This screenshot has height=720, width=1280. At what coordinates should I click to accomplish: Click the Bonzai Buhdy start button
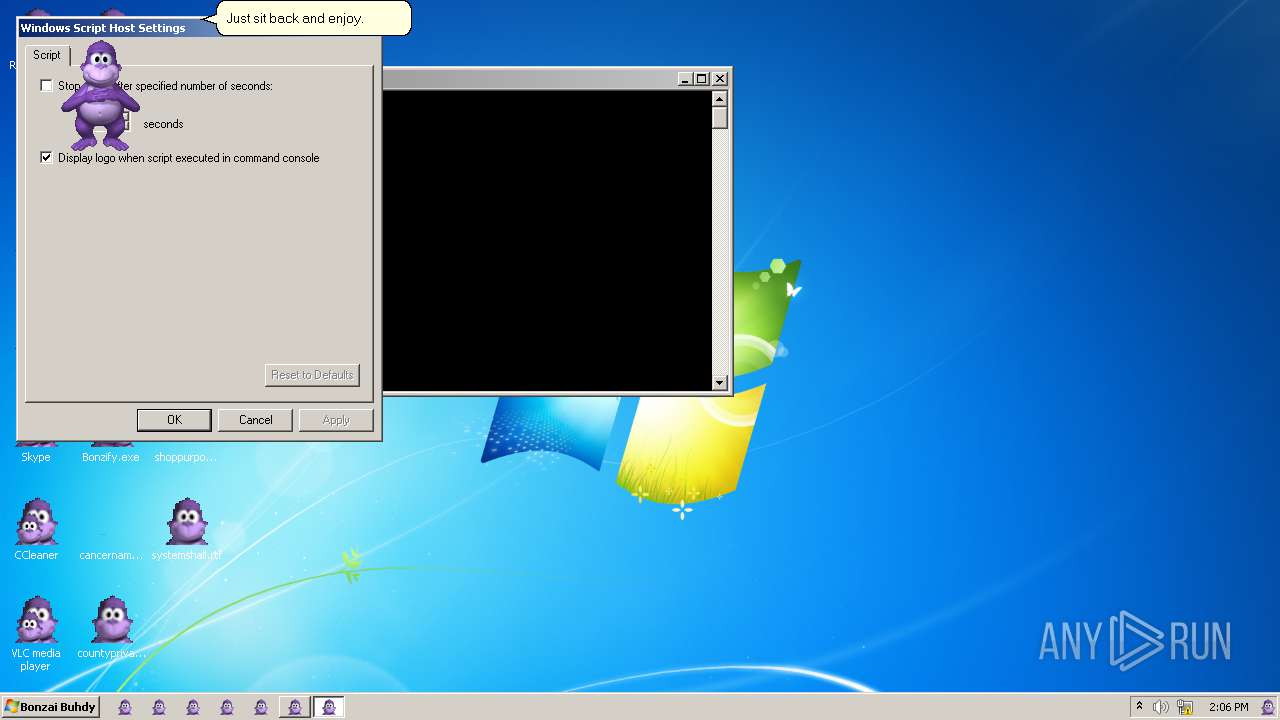point(50,707)
